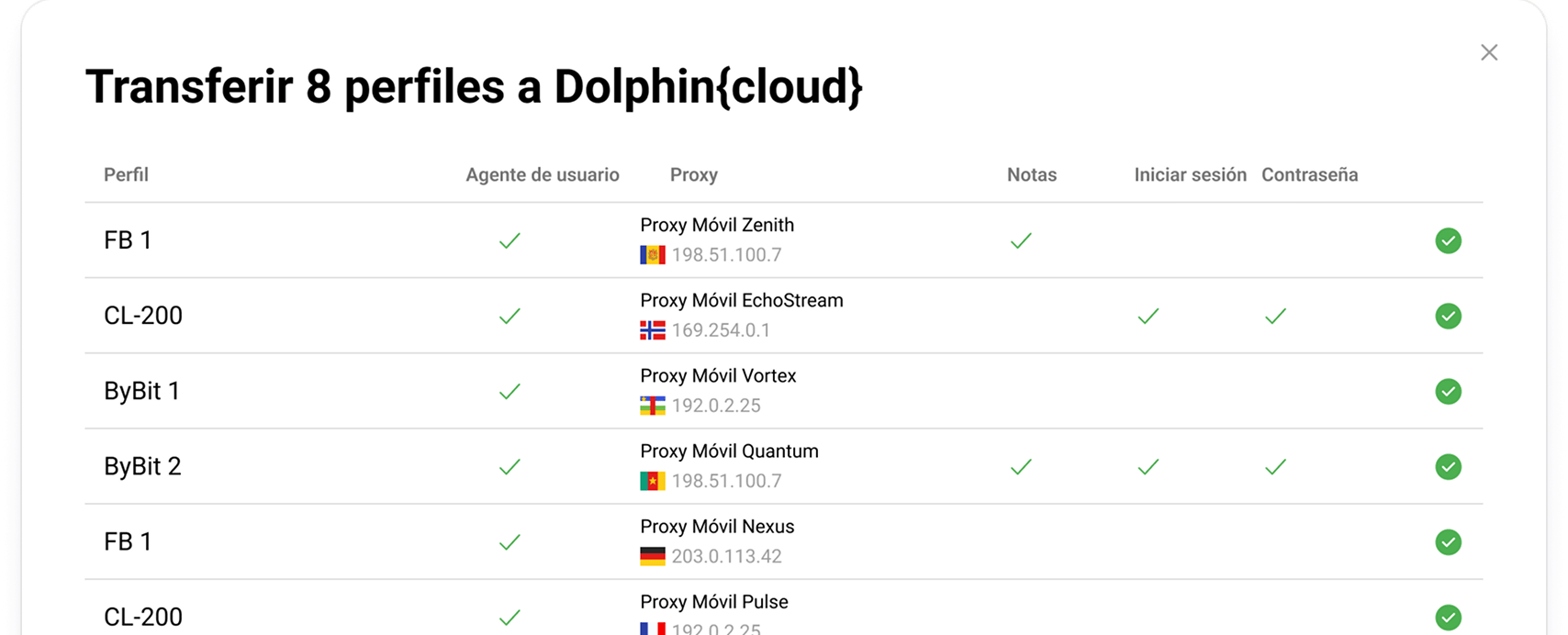
Task: Click the Agente de usuario column header
Action: tap(542, 174)
